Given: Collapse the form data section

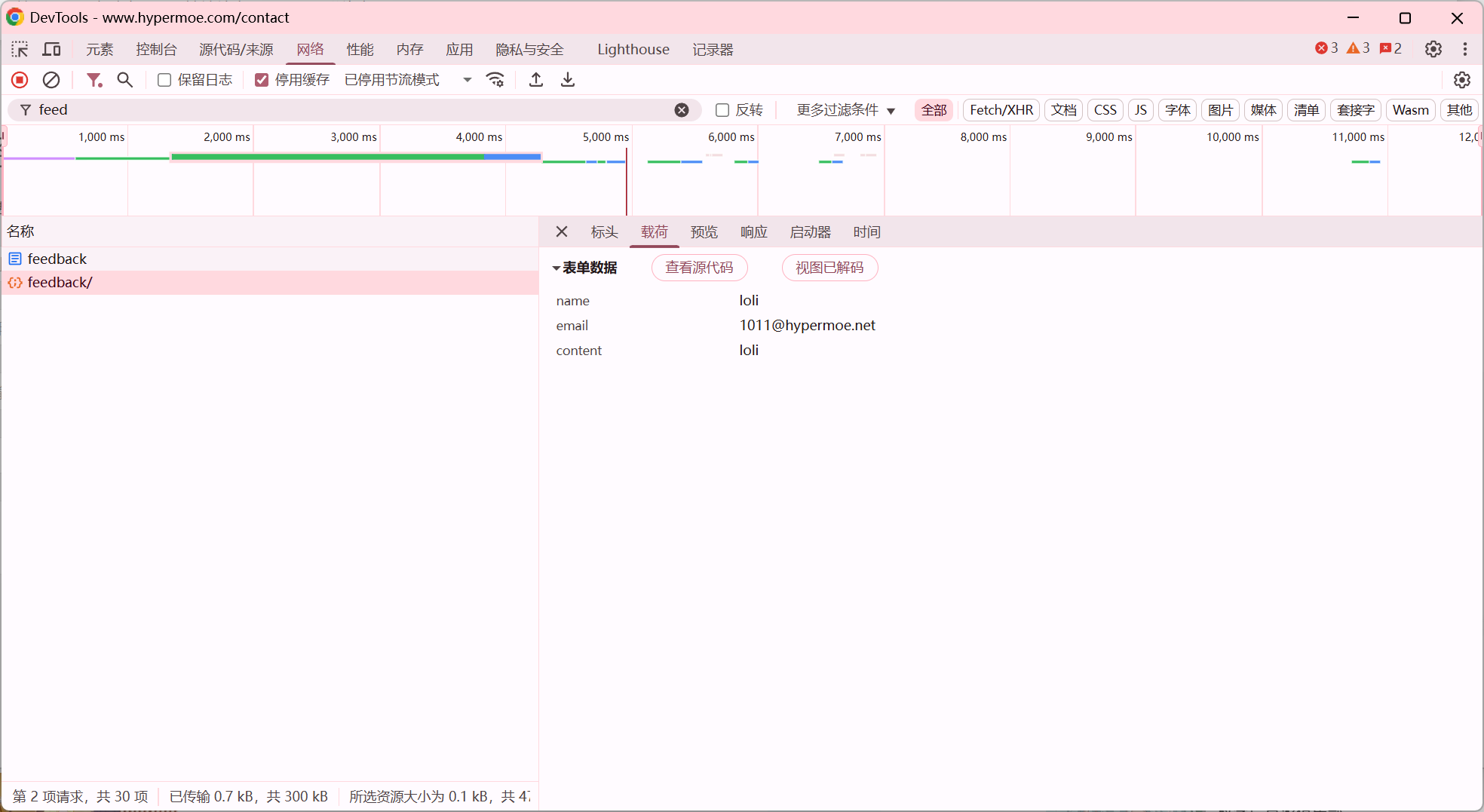Looking at the screenshot, I should (x=556, y=268).
